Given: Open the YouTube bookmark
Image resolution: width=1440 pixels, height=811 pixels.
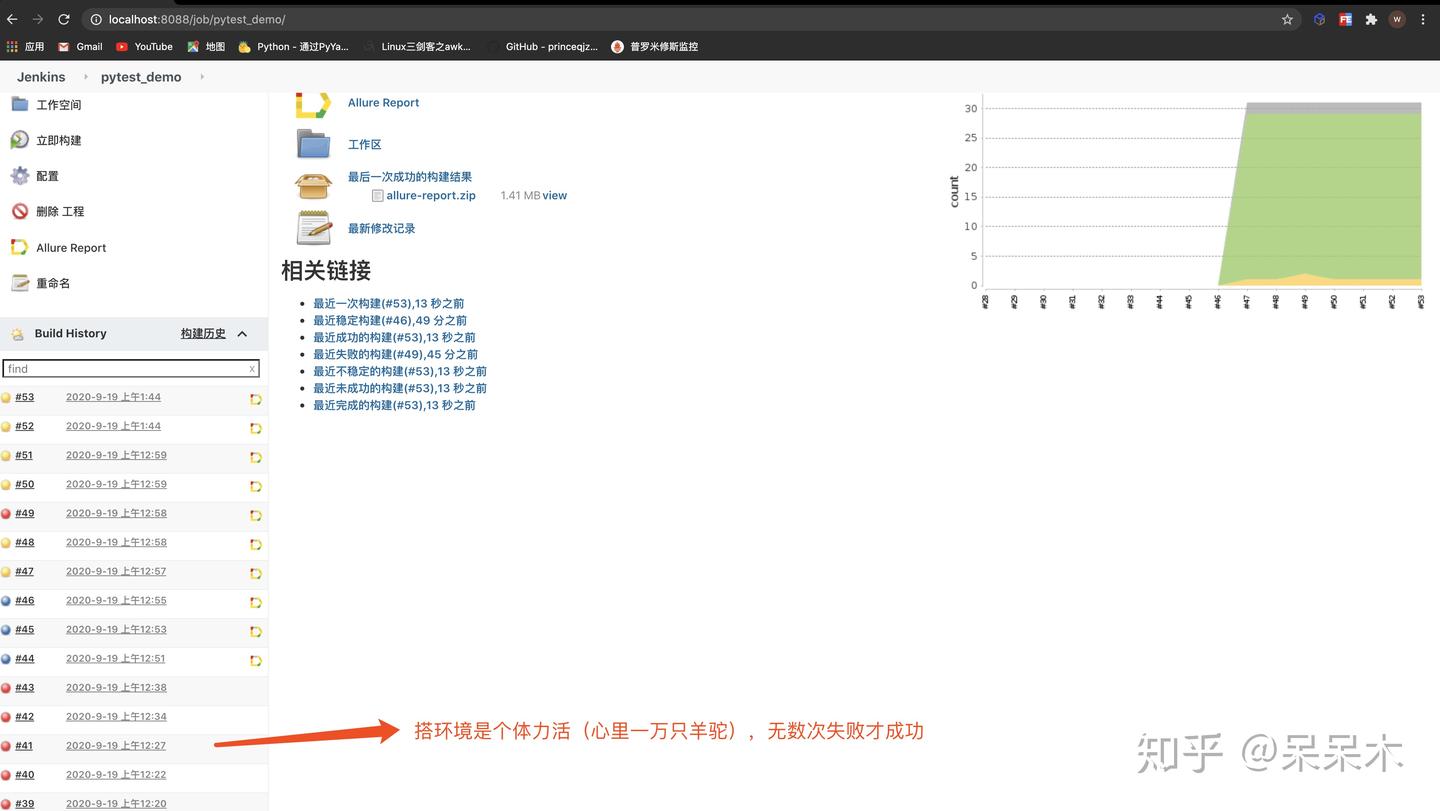Looking at the screenshot, I should (x=144, y=47).
